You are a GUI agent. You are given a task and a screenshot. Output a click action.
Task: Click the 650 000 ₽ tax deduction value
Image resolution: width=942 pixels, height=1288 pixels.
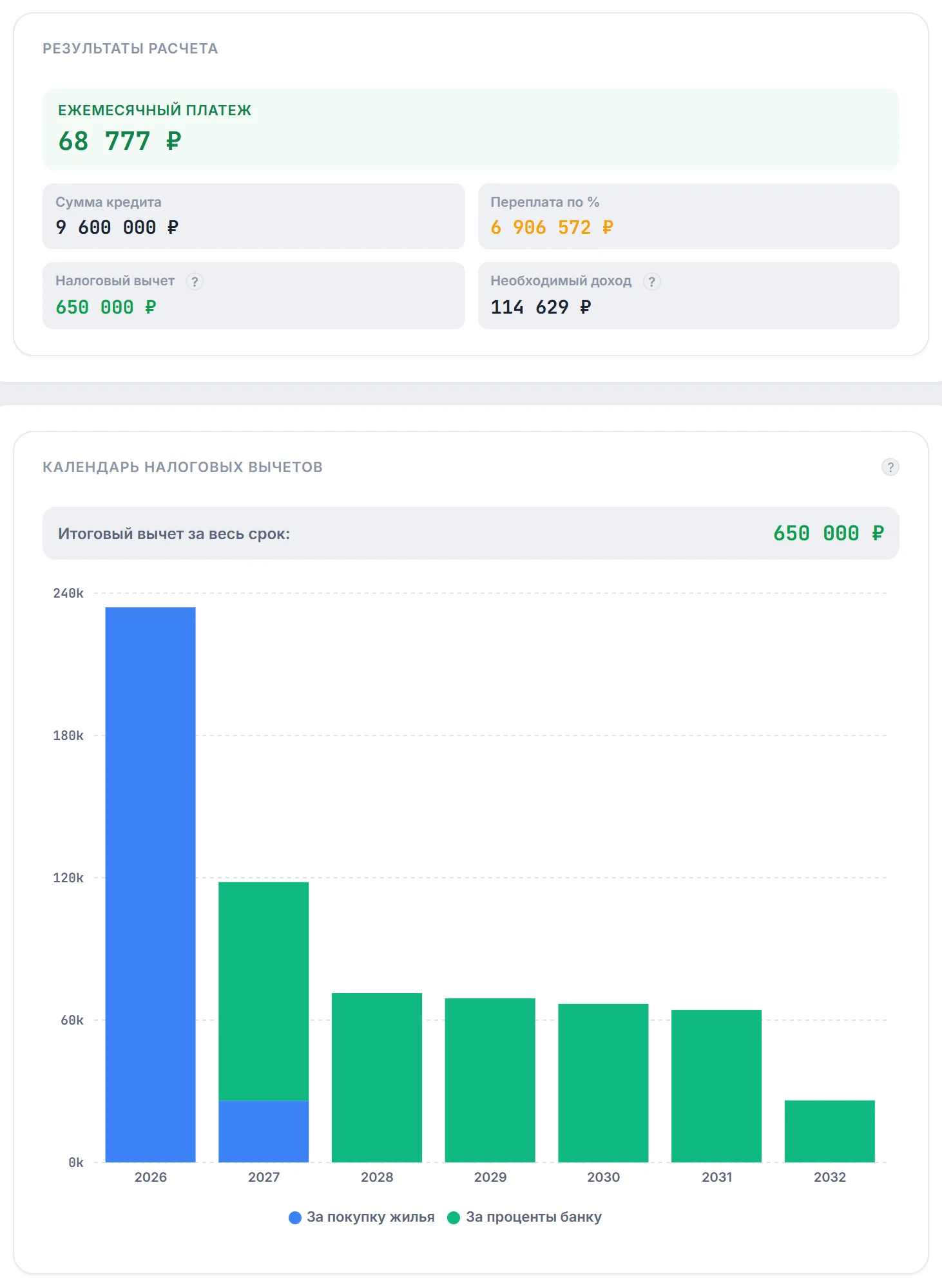pos(106,307)
